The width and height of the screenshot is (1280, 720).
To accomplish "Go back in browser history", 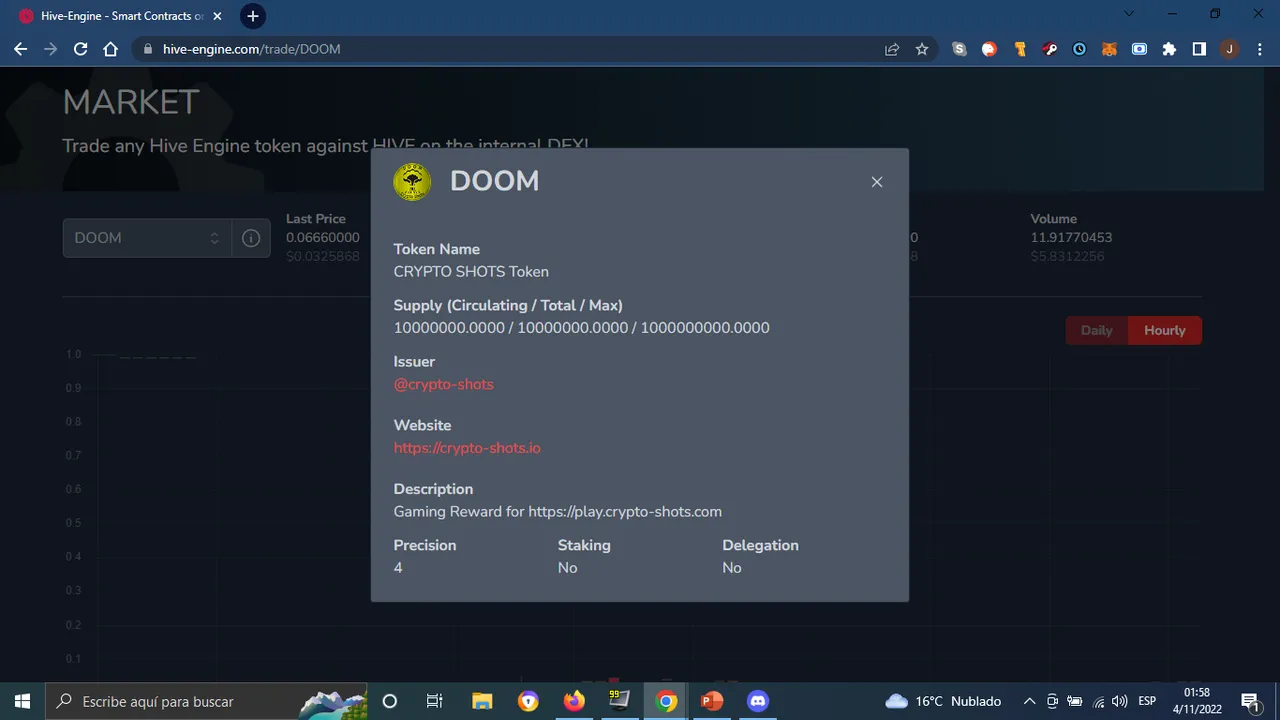I will click(x=21, y=49).
